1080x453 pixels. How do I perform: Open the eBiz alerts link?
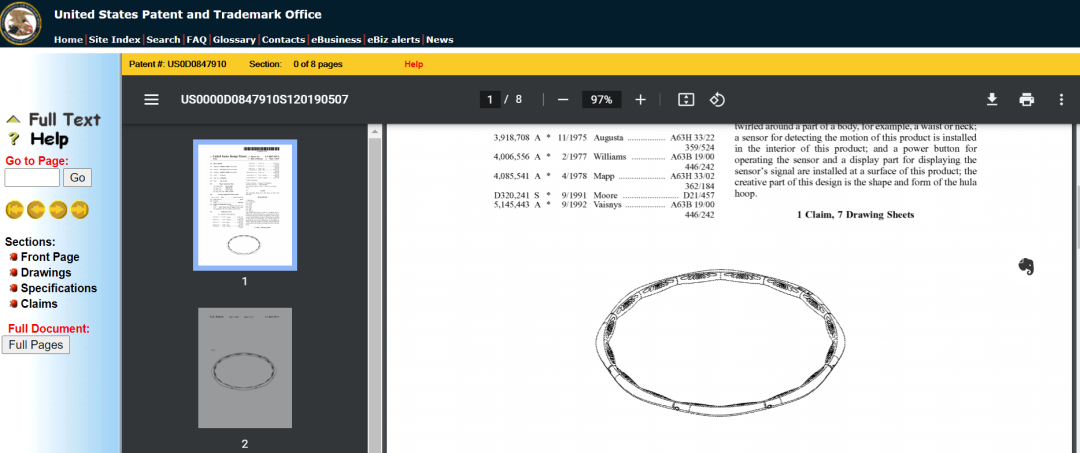393,40
